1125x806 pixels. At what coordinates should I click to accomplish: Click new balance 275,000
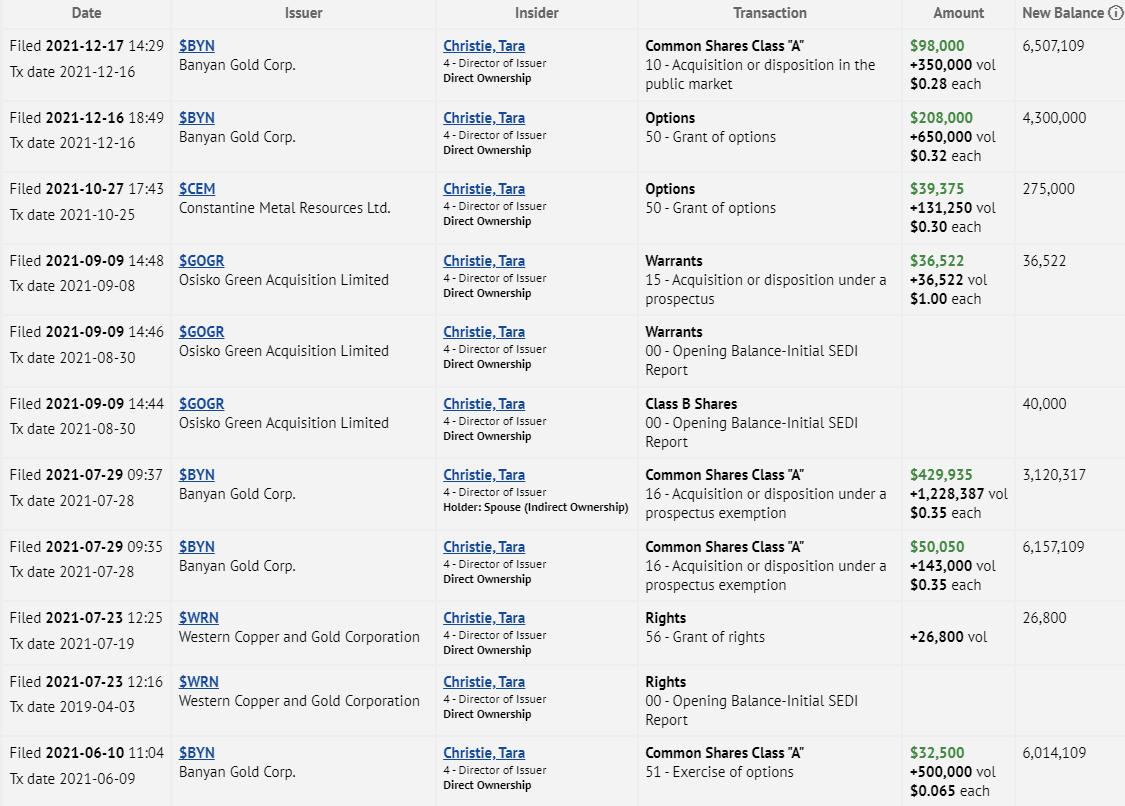point(1048,189)
